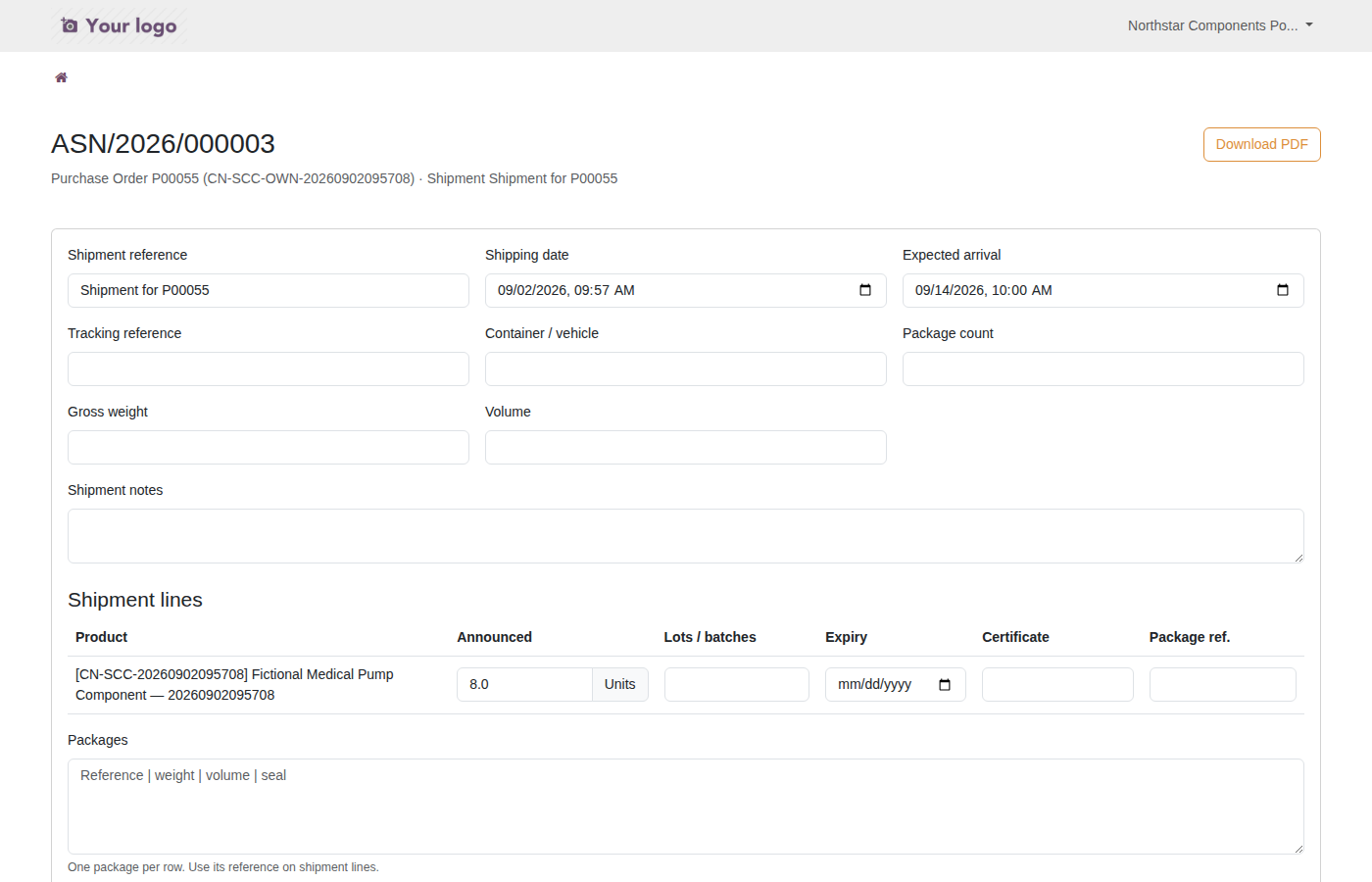Image resolution: width=1372 pixels, height=882 pixels.
Task: Grab the Shipment notes resize handle
Action: coord(1298,558)
